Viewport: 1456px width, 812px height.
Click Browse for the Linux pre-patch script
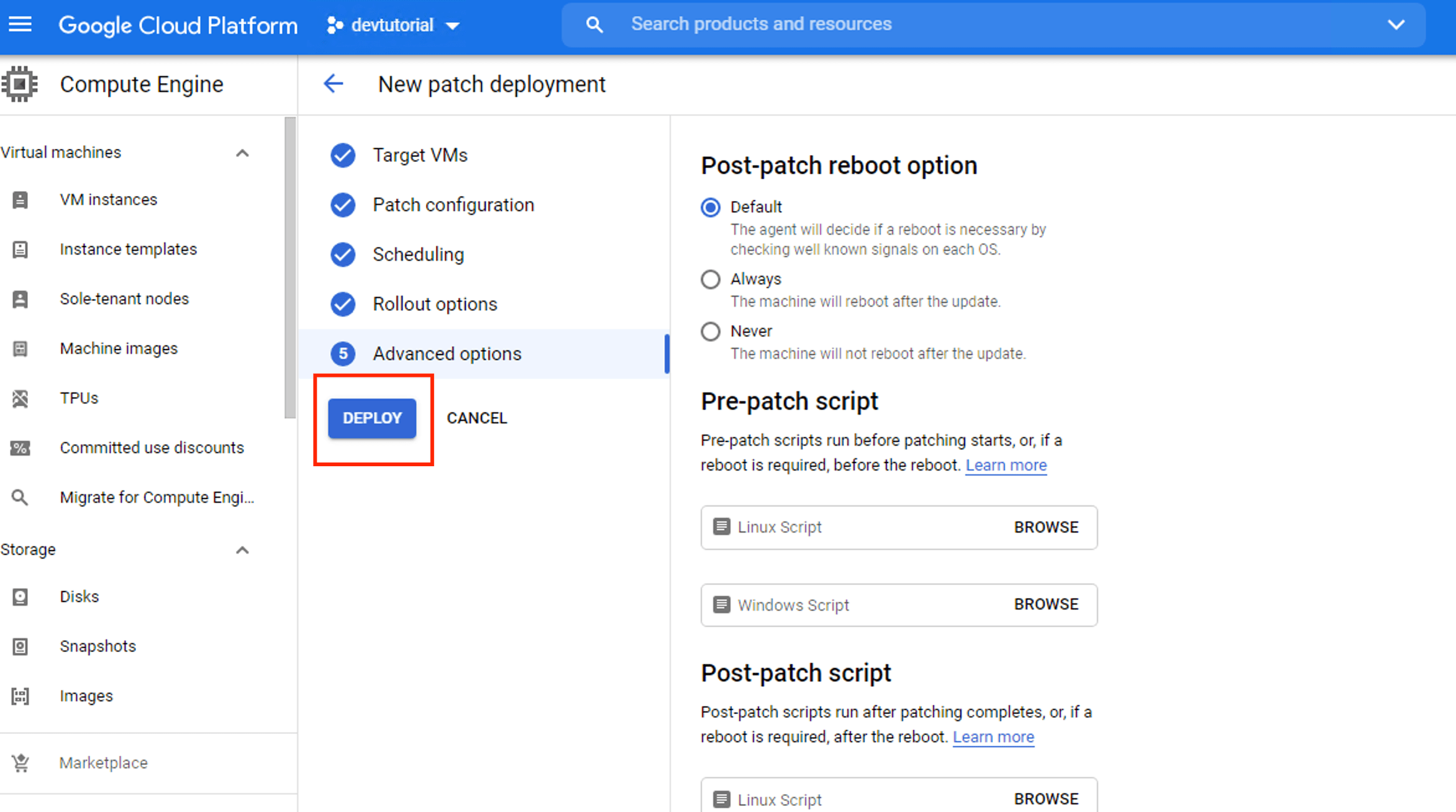coord(1045,527)
